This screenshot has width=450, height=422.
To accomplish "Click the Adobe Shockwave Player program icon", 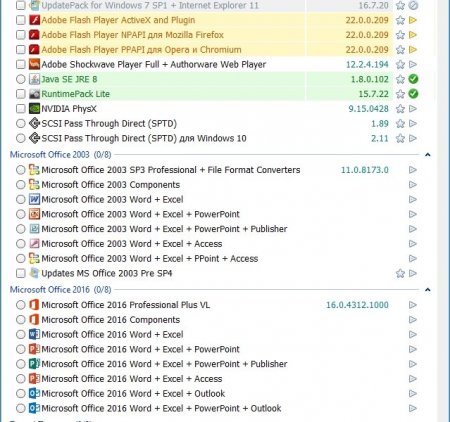I will coord(34,64).
